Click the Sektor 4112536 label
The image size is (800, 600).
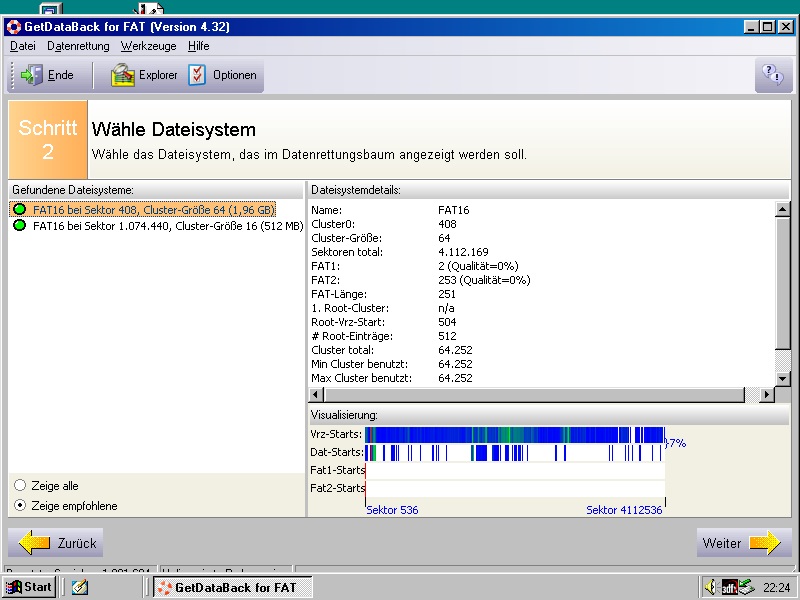pyautogui.click(x=624, y=510)
